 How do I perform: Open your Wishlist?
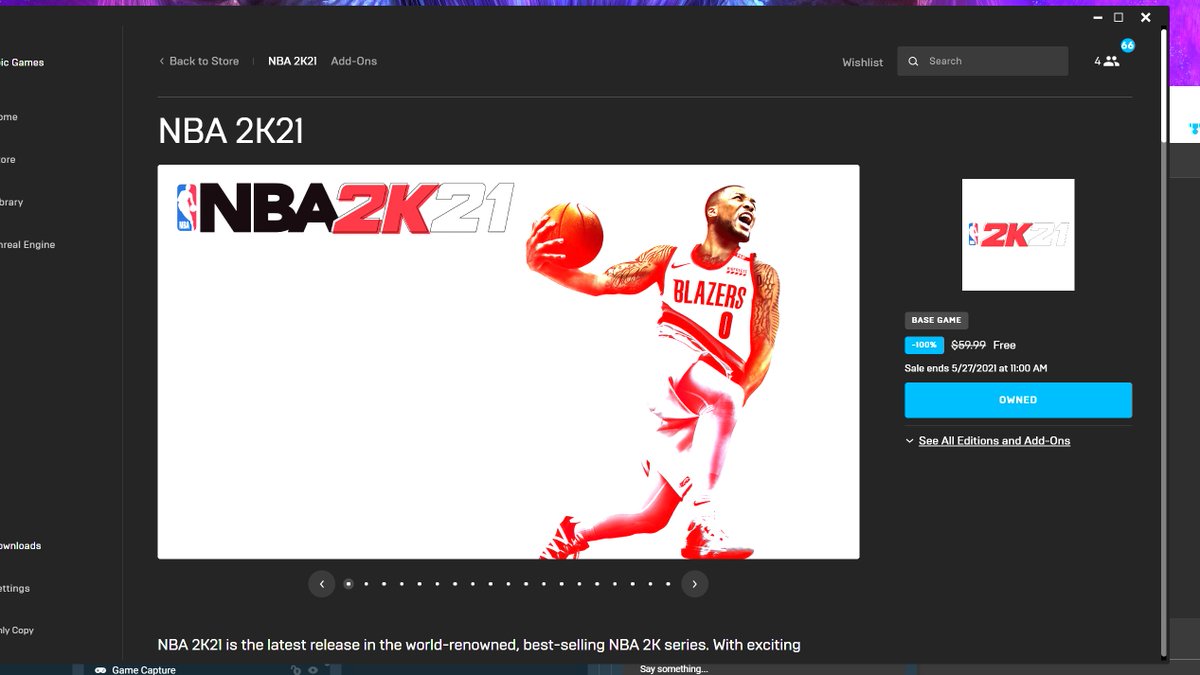(862, 62)
